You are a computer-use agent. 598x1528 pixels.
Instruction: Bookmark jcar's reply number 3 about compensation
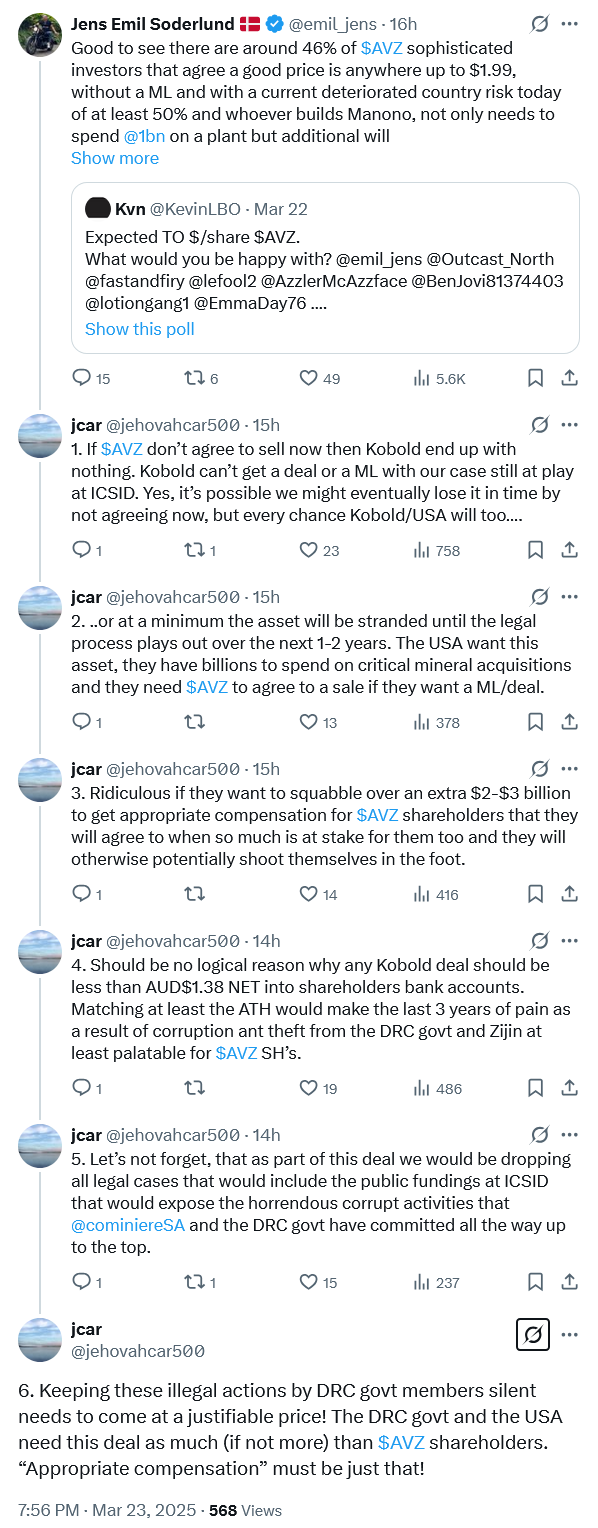(536, 894)
